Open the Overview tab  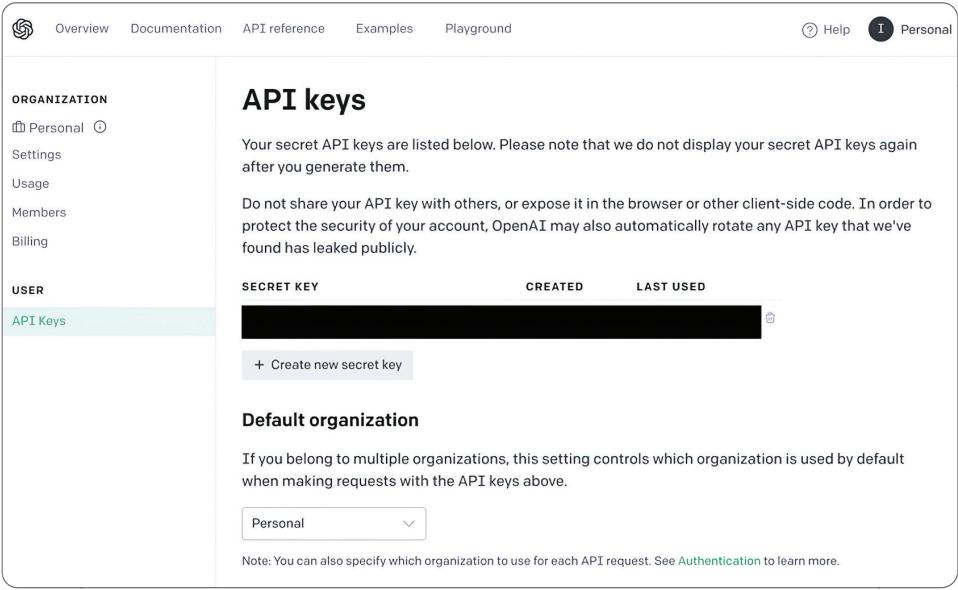(x=82, y=29)
